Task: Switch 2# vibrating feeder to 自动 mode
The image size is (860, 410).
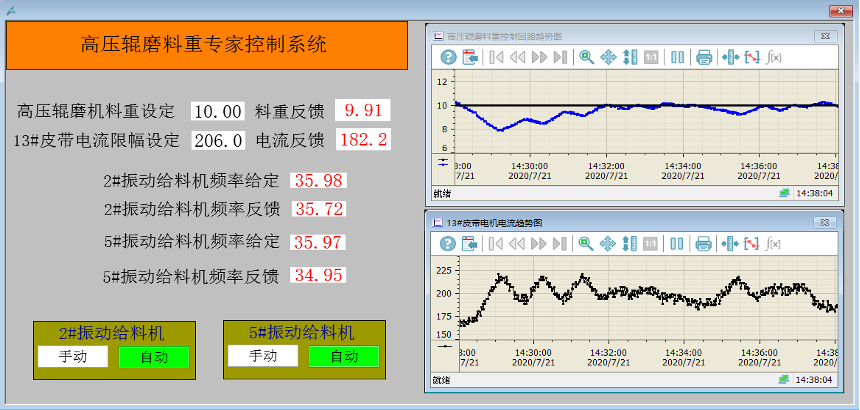Action: [x=153, y=357]
